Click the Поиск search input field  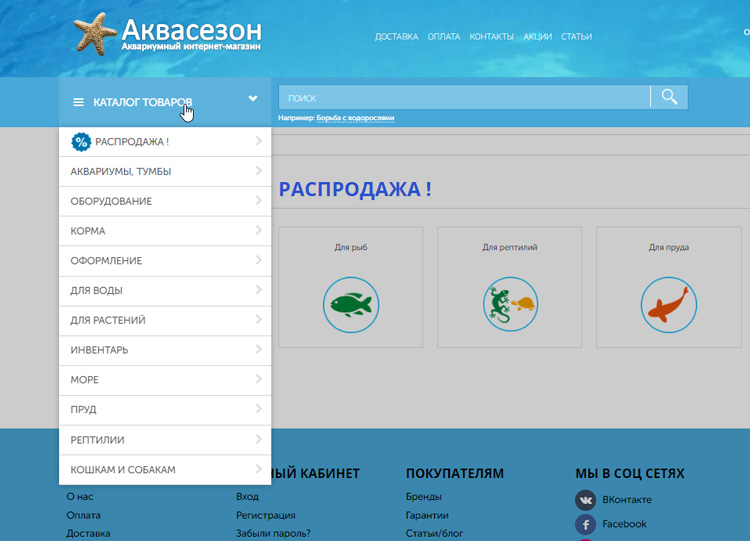point(464,98)
